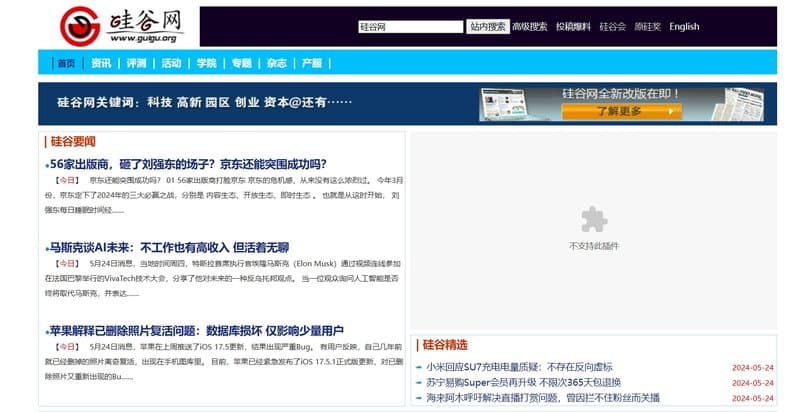The width and height of the screenshot is (800, 412).
Task: Select the 杂志 nav menu item
Action: (277, 63)
